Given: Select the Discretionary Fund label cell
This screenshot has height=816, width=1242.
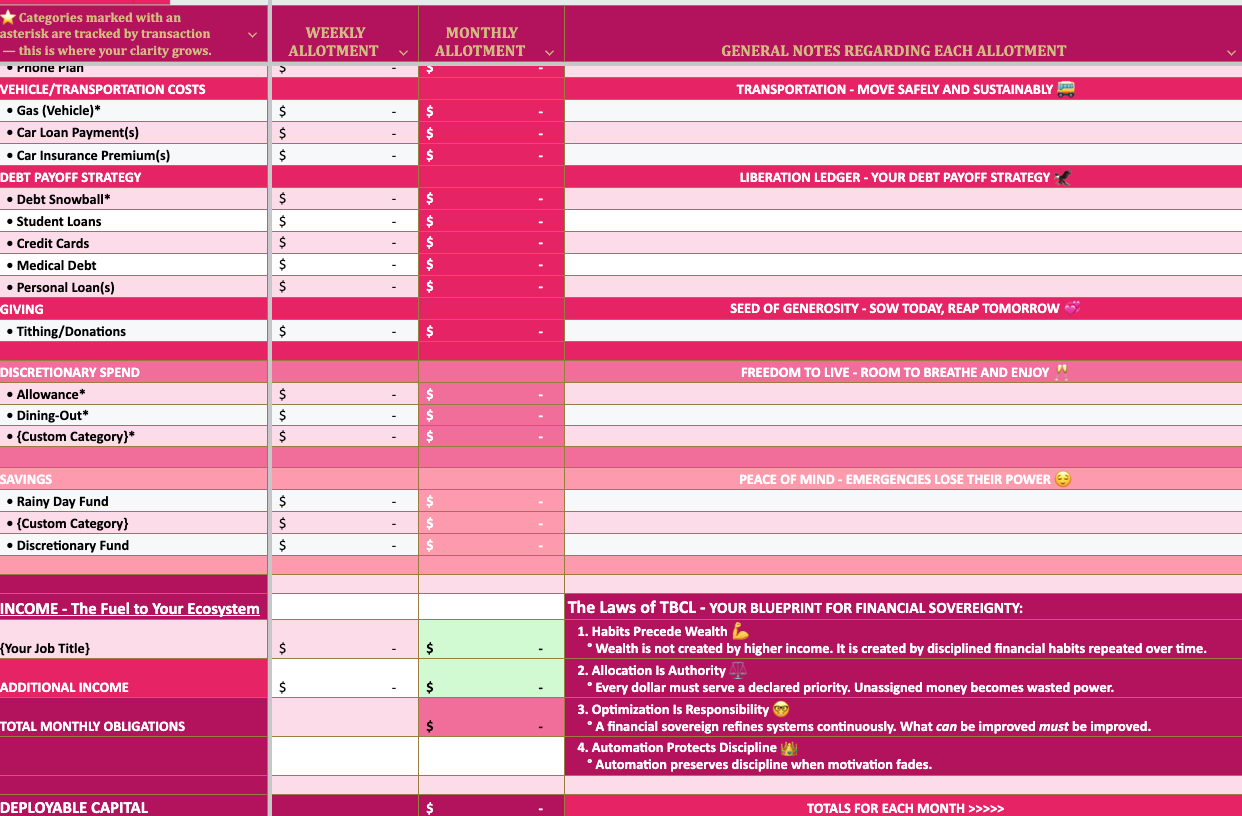Looking at the screenshot, I should tap(134, 545).
